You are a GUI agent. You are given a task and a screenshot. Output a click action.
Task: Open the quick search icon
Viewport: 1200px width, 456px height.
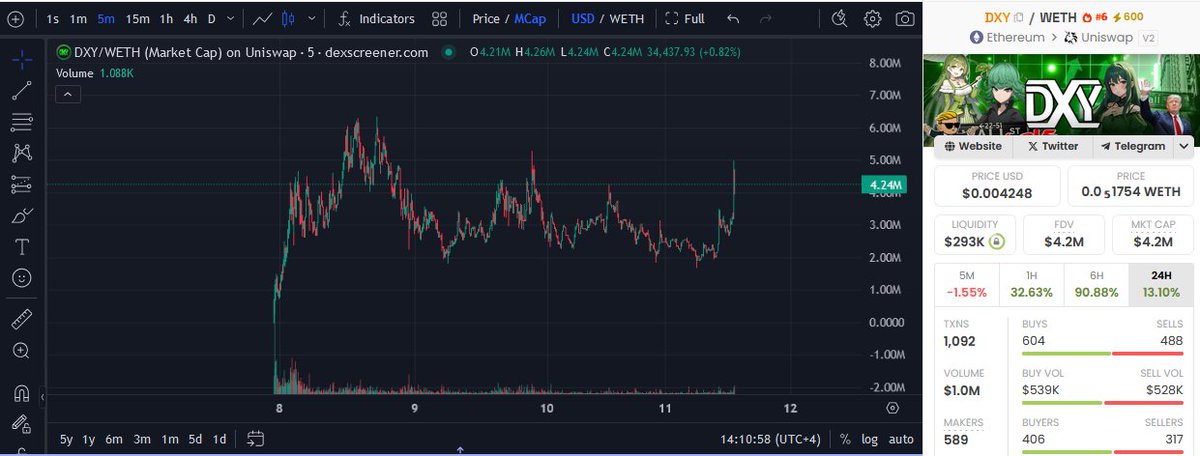coord(839,18)
